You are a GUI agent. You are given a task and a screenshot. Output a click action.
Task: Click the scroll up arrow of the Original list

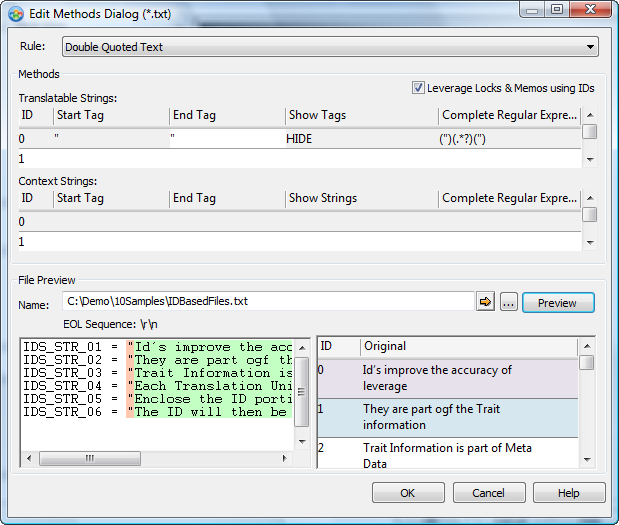(x=587, y=346)
